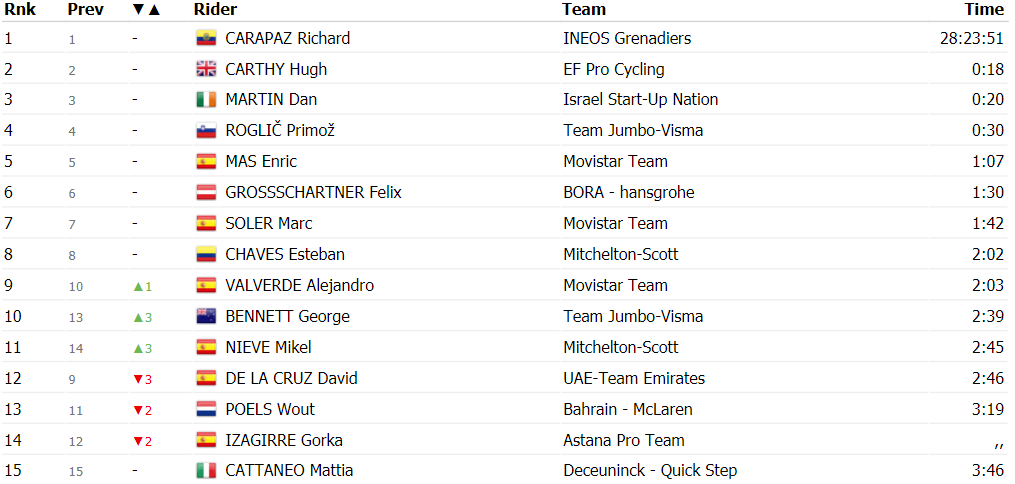Open the INEOS Grenadiers team link
Image resolution: width=1015 pixels, height=484 pixels.
[x=627, y=38]
